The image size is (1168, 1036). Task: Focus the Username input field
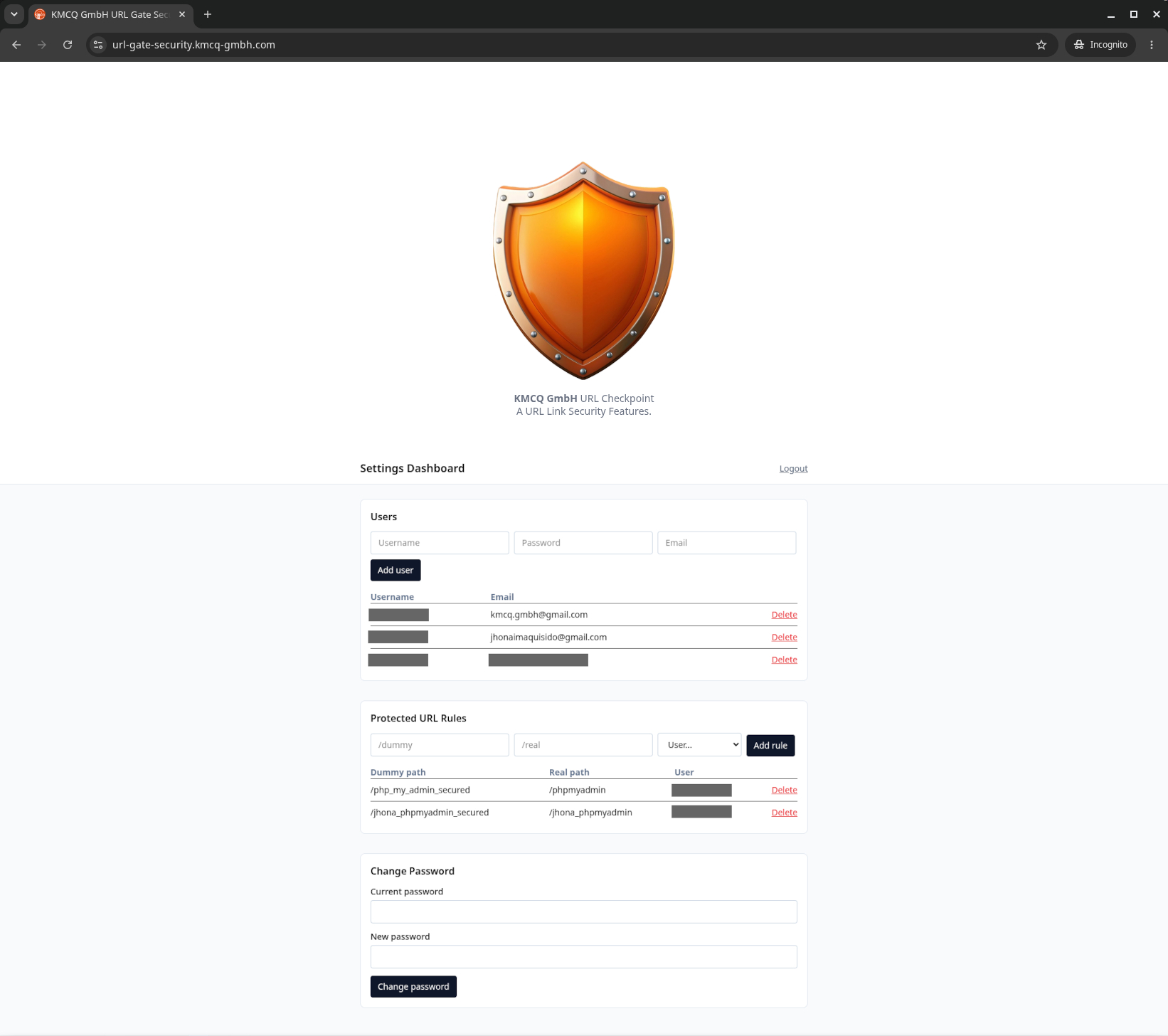(440, 543)
